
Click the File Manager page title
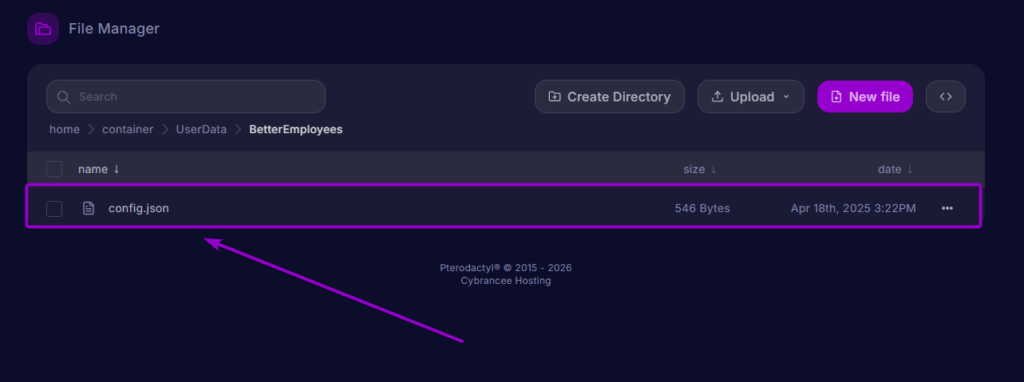pos(114,29)
